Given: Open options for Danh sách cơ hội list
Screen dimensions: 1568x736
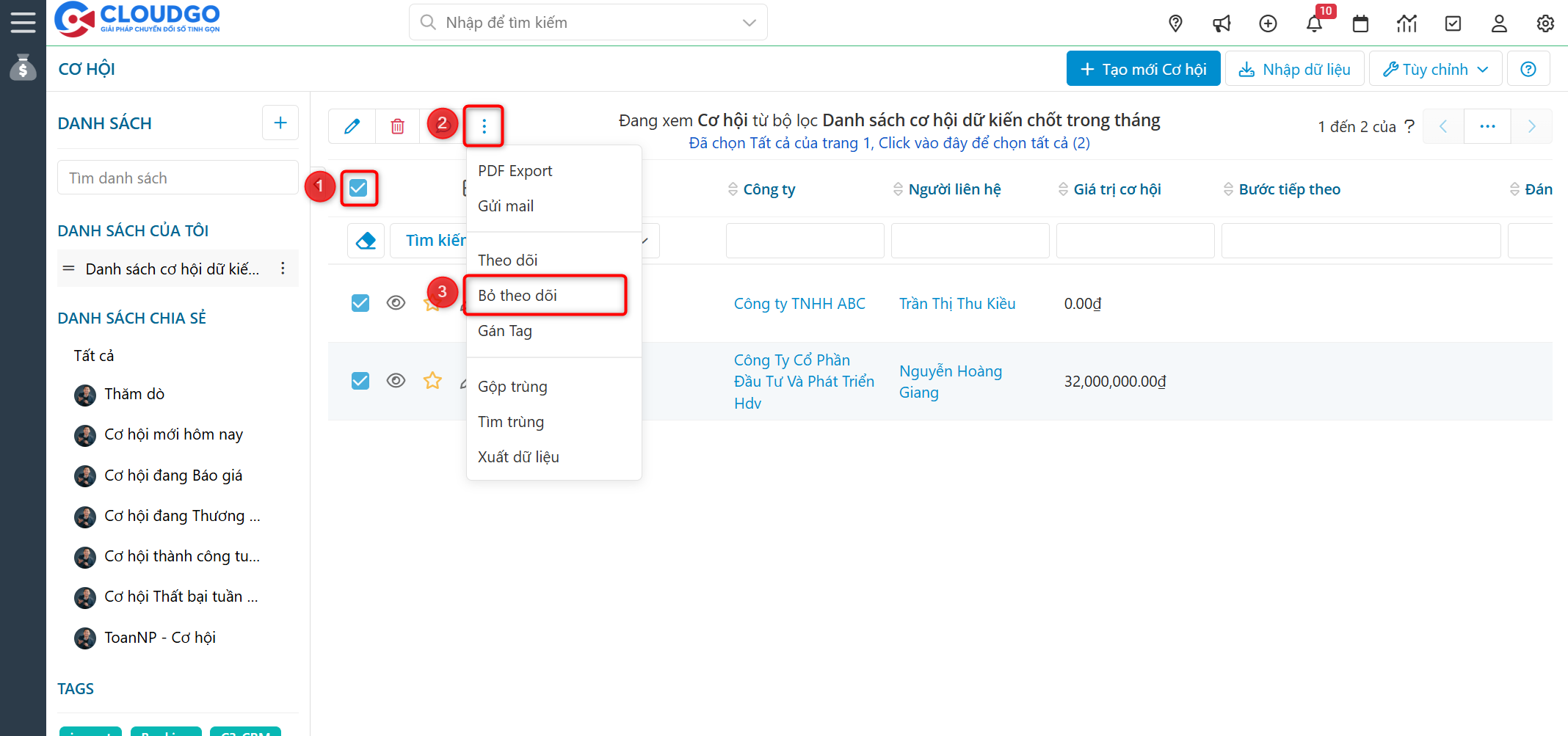Looking at the screenshot, I should pyautogui.click(x=283, y=269).
